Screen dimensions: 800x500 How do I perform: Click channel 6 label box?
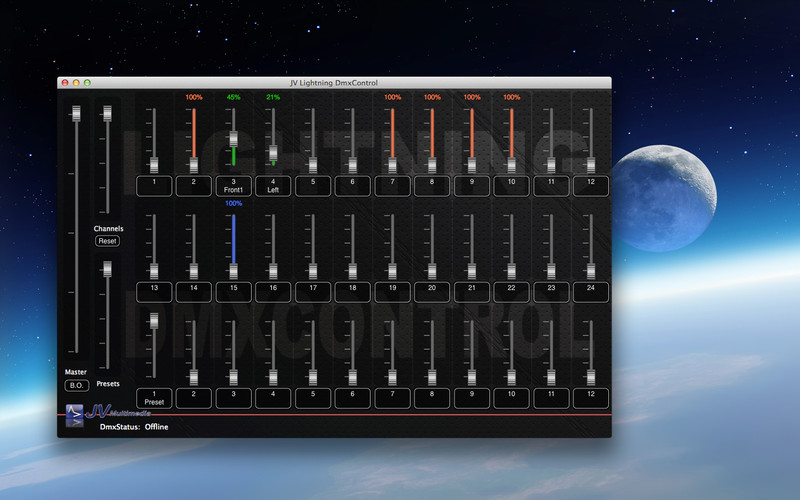coord(353,186)
